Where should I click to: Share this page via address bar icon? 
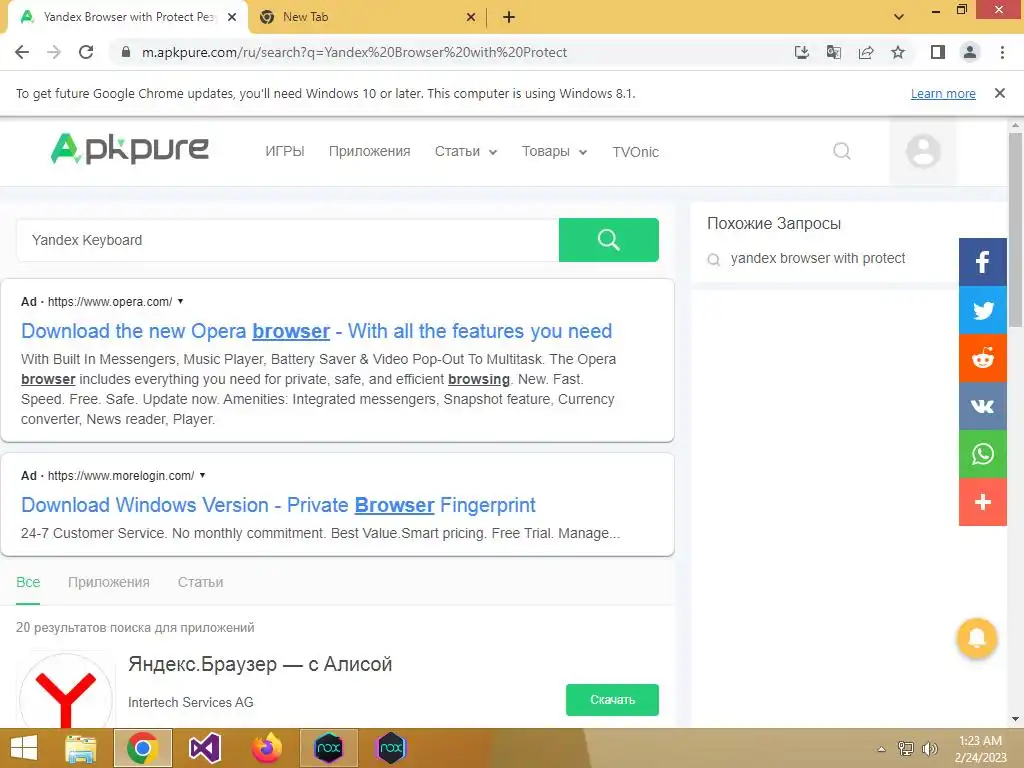[x=866, y=52]
